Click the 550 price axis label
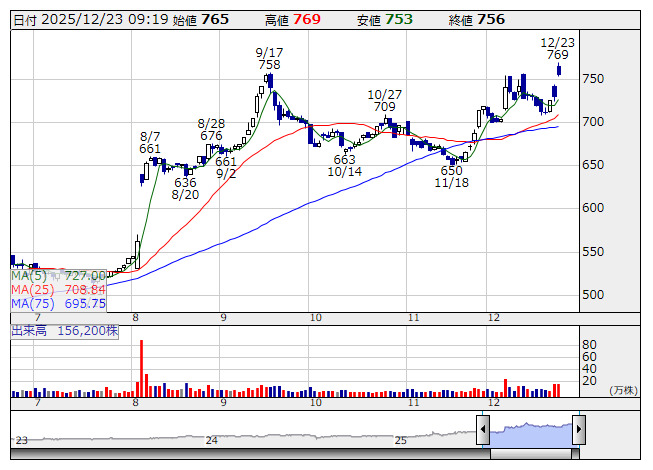Image resolution: width=653 pixels, height=470 pixels. click(593, 251)
